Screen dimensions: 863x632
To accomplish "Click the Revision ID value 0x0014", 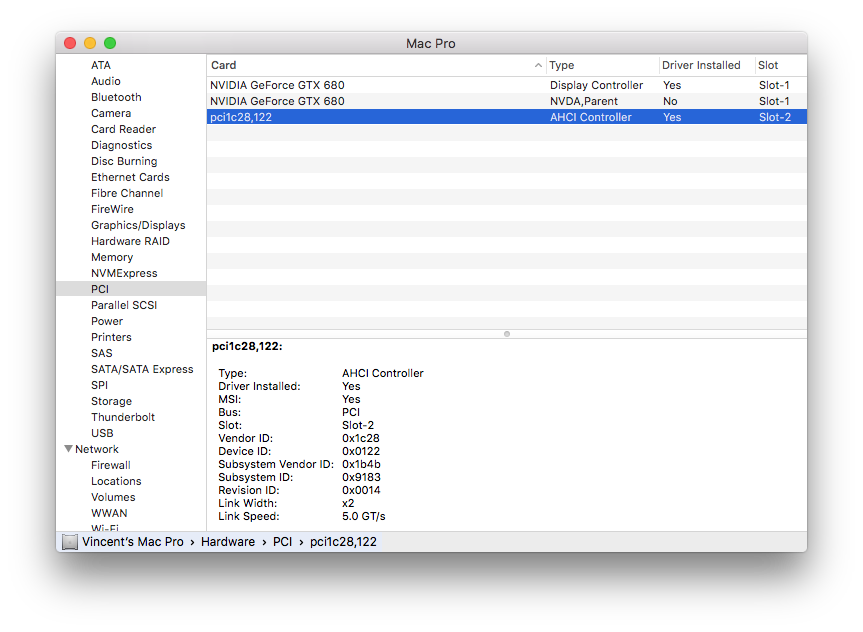I will click(x=361, y=490).
